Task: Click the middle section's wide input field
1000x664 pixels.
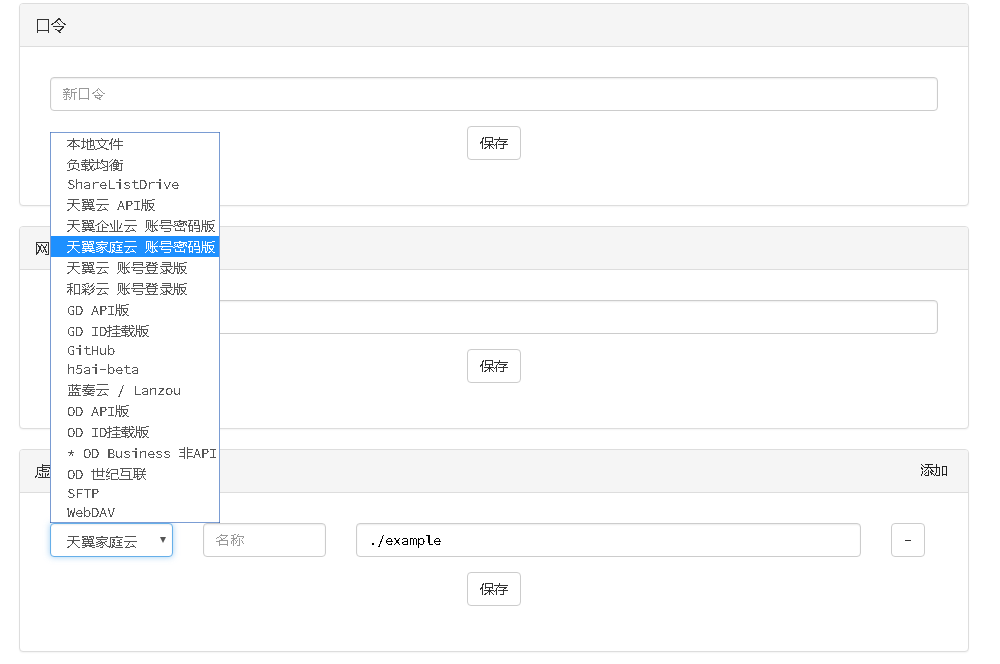Action: click(x=494, y=317)
